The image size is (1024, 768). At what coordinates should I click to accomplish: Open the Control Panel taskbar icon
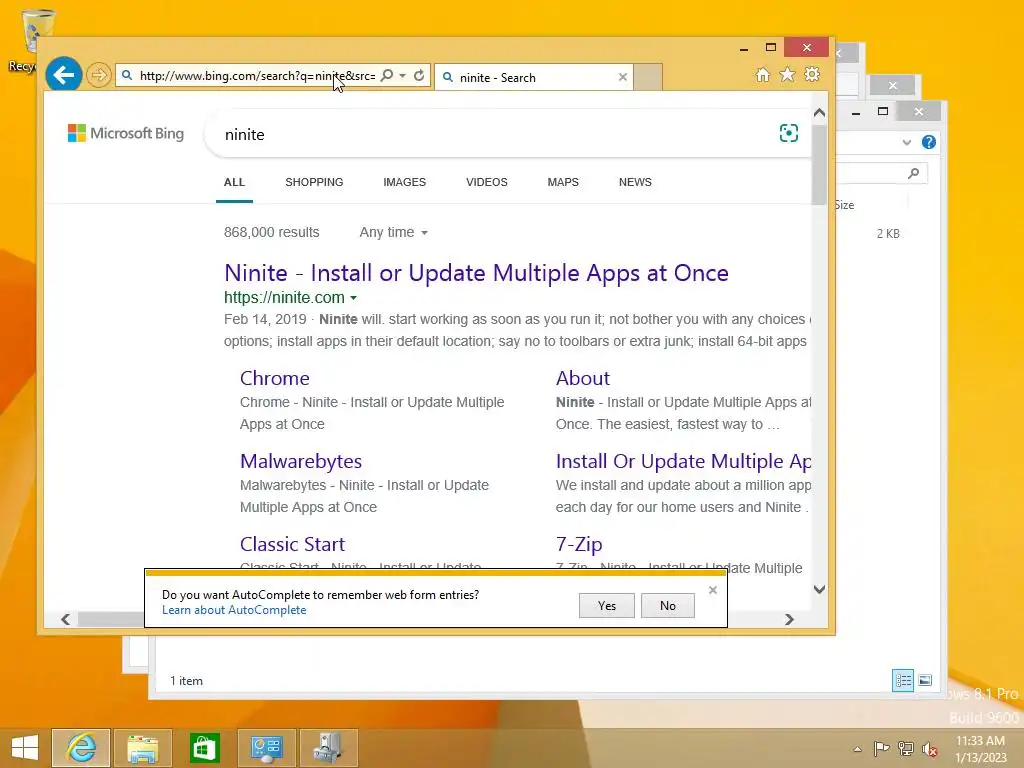coord(266,748)
